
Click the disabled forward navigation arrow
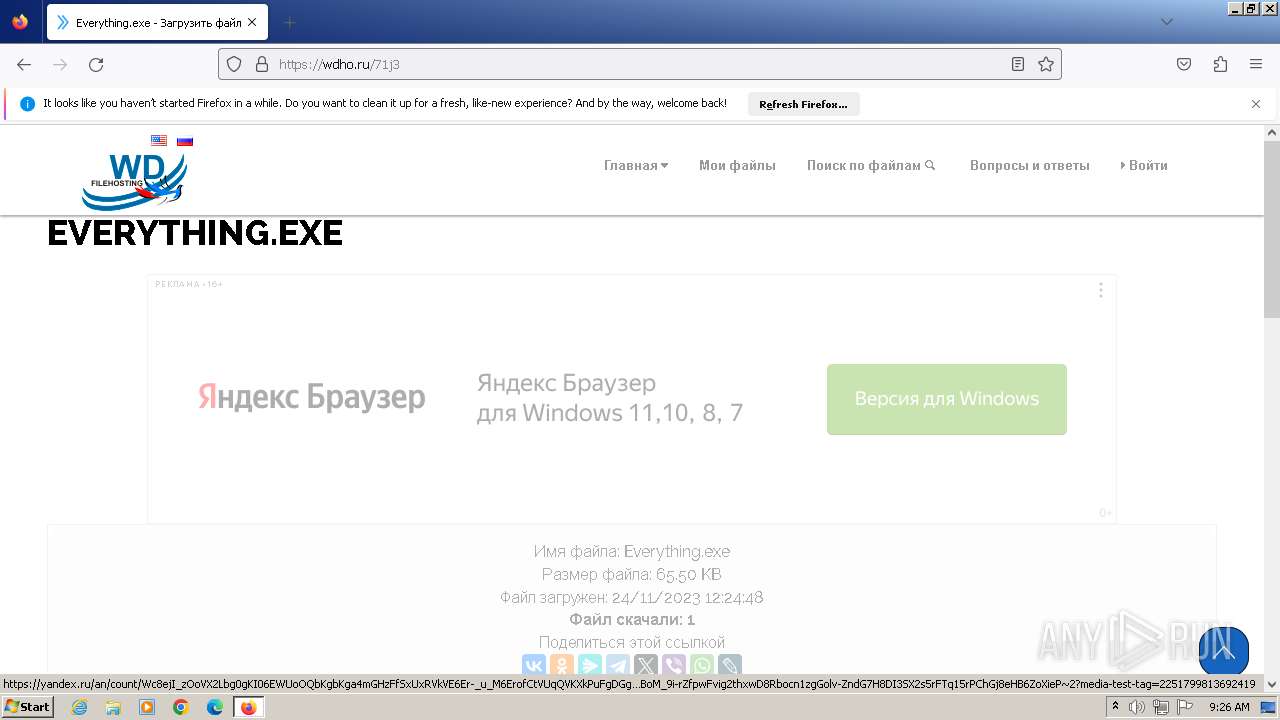pos(60,64)
